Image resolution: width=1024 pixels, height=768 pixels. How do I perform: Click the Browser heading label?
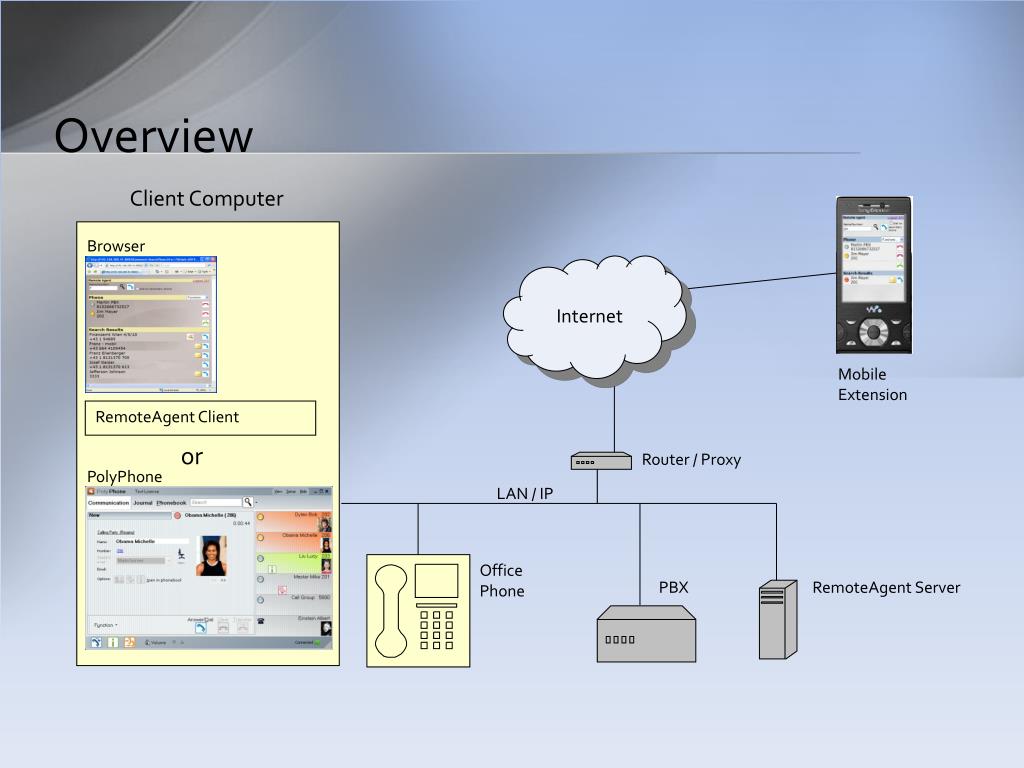[x=116, y=246]
